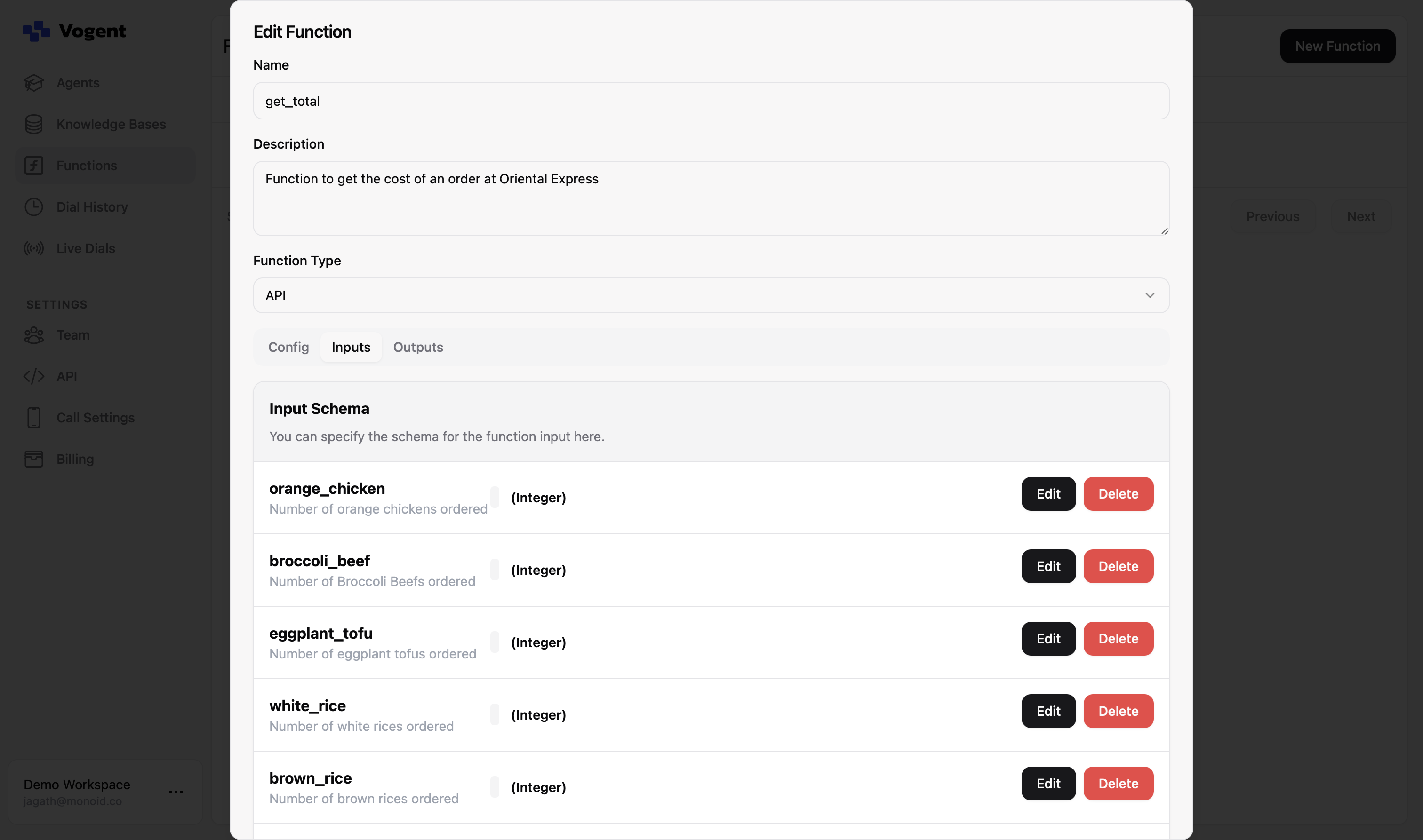Image resolution: width=1423 pixels, height=840 pixels.
Task: Open workspace options three-dots menu
Action: 176,792
